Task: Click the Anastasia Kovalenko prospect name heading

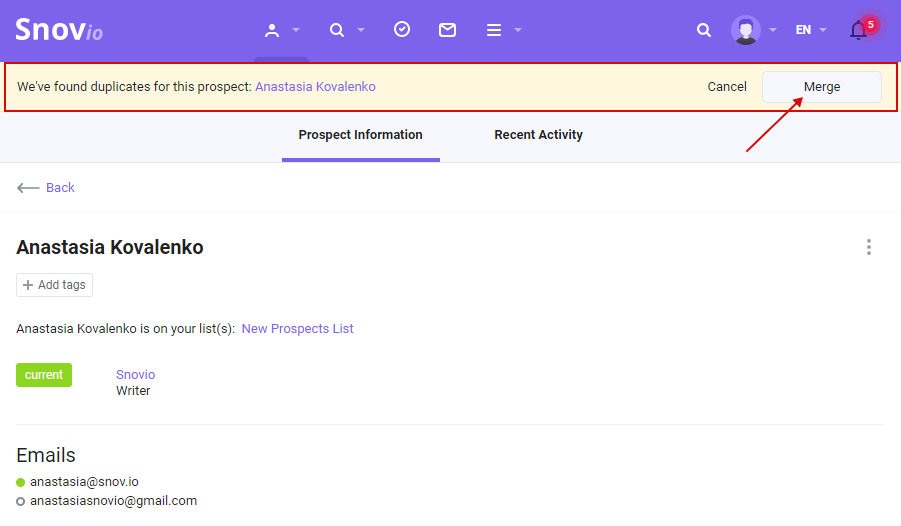Action: point(110,247)
